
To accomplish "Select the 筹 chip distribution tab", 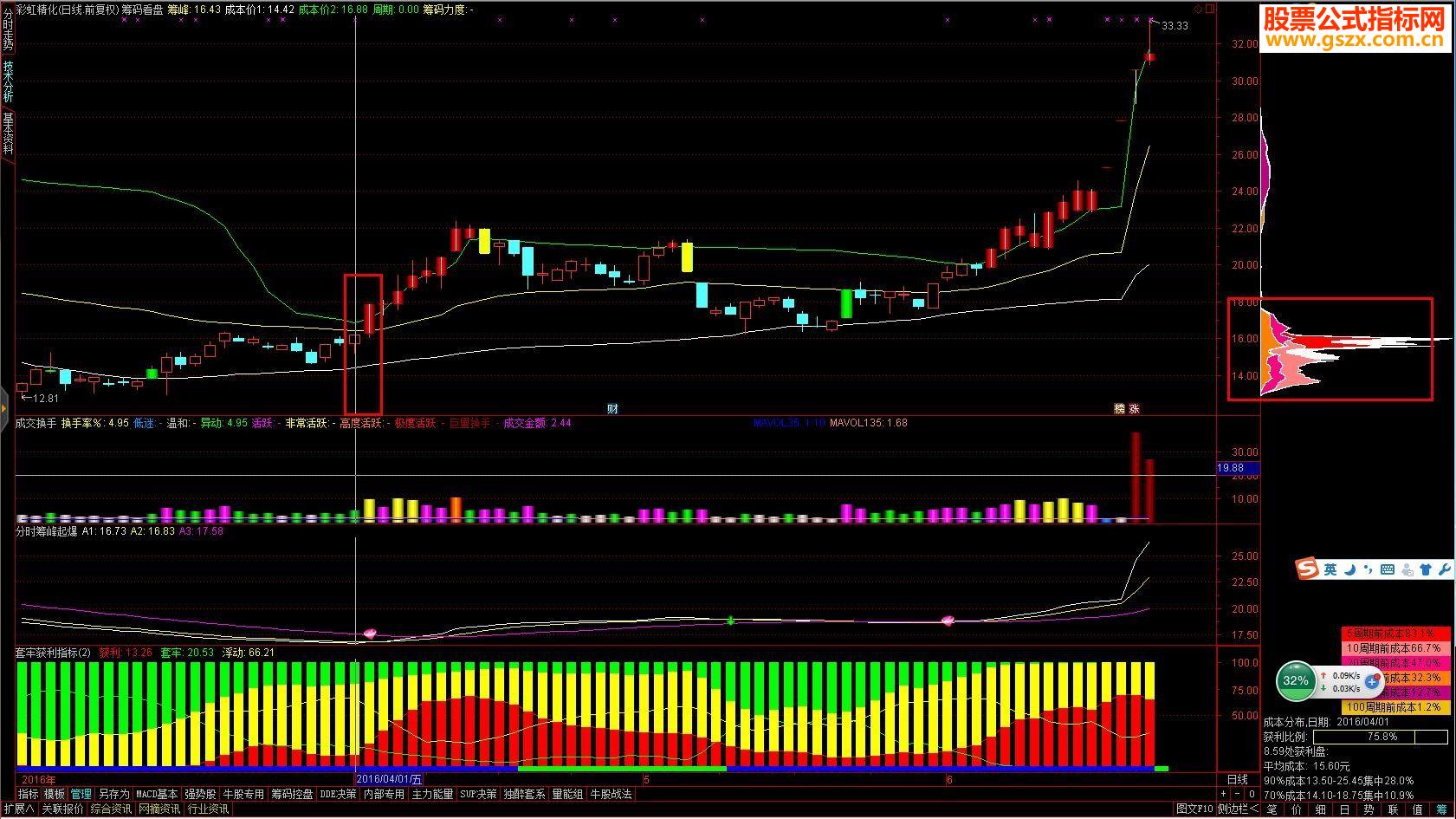I will tap(1442, 810).
